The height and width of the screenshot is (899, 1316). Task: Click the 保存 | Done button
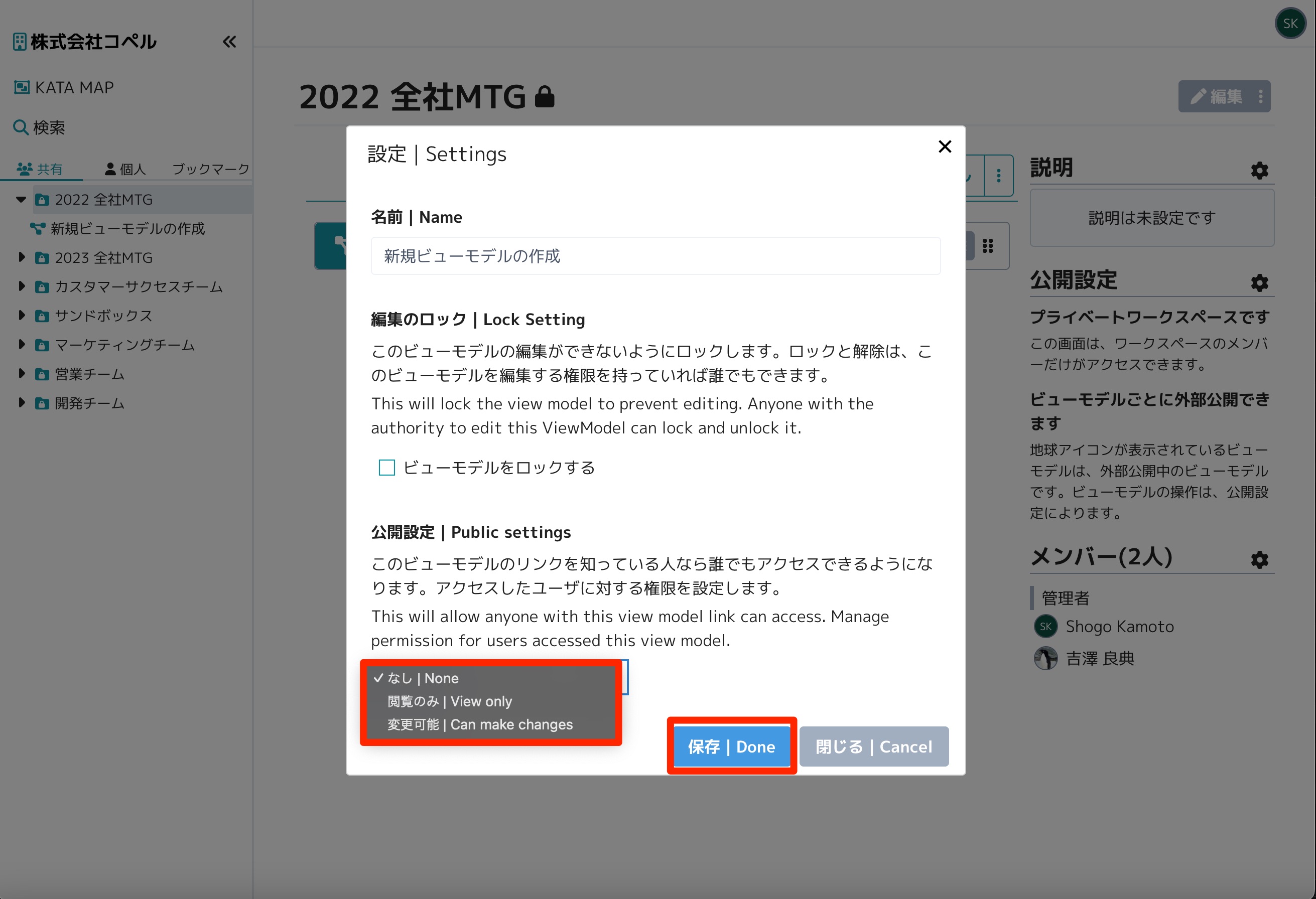click(732, 746)
